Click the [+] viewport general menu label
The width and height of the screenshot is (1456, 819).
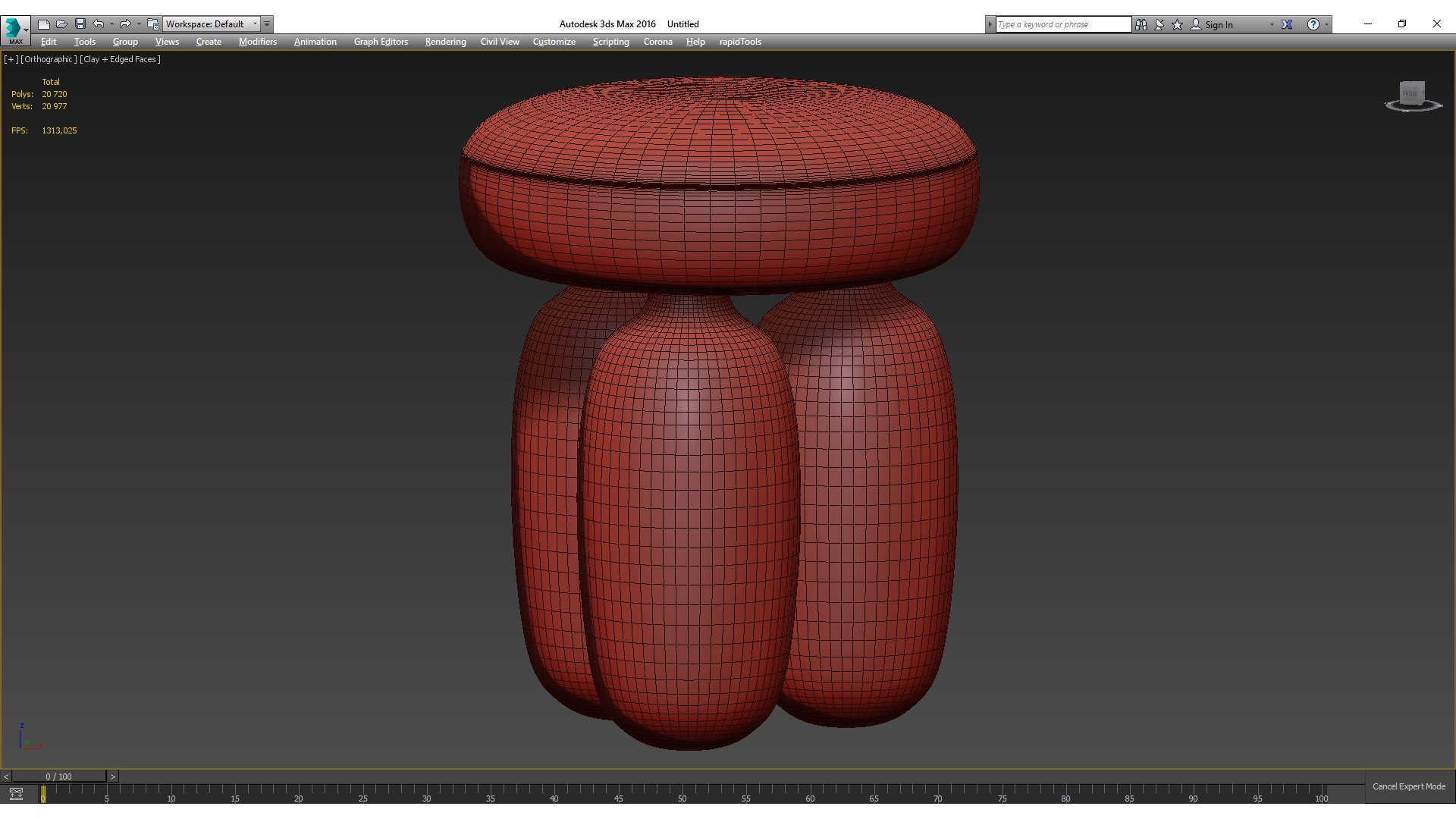[x=11, y=59]
